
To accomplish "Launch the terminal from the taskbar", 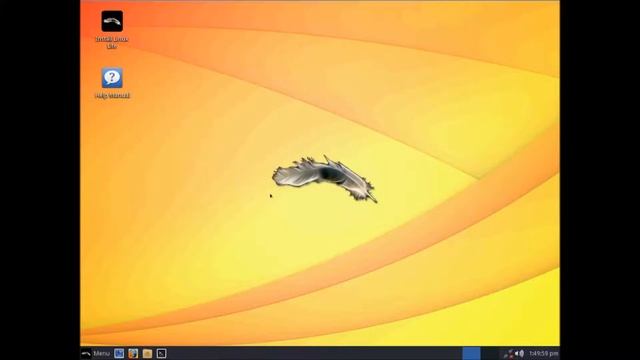I will 162,353.
